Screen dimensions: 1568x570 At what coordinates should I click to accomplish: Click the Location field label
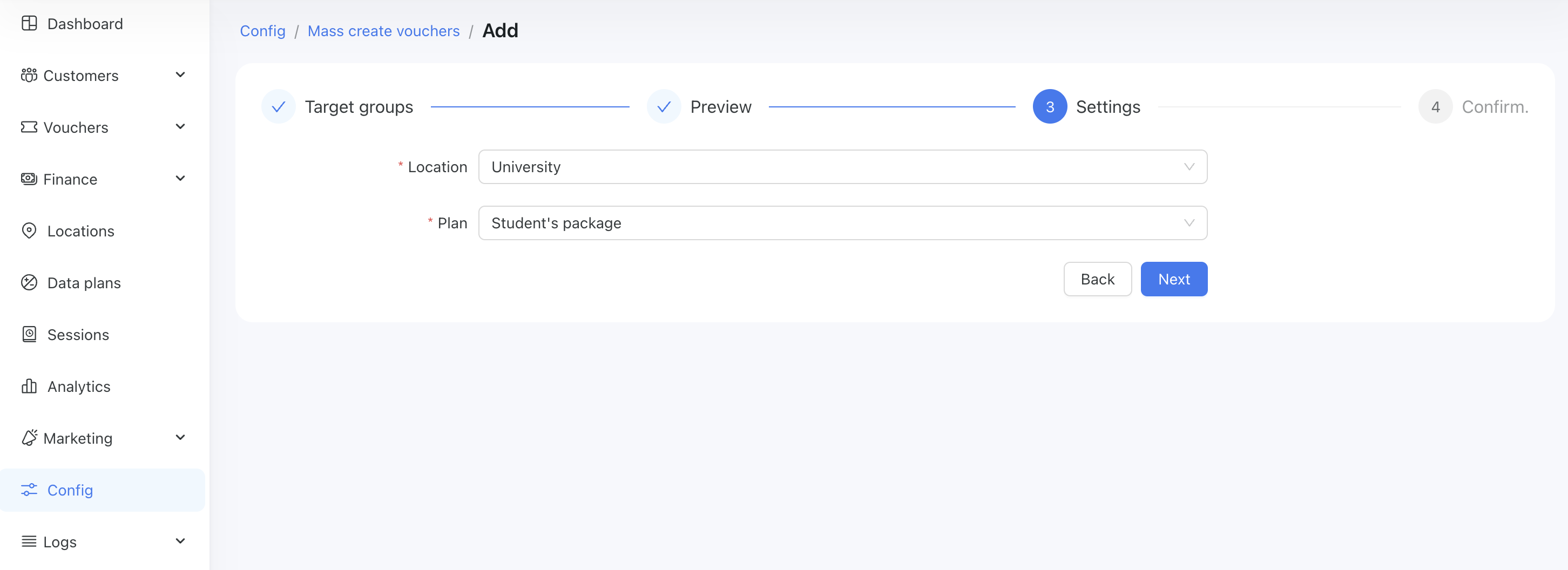(437, 167)
